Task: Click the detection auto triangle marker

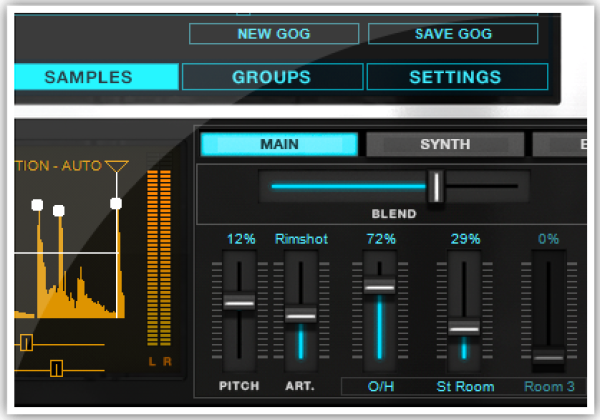Action: (117, 166)
